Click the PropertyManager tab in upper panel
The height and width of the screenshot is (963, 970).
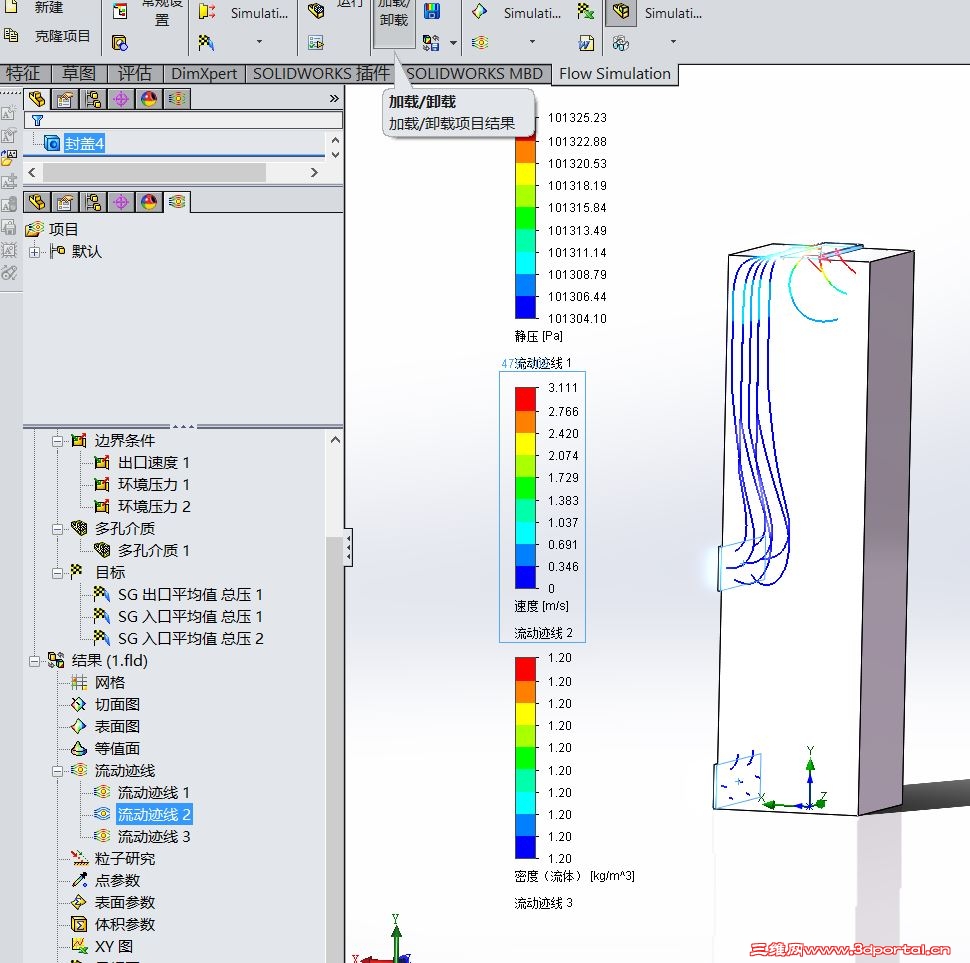tap(65, 99)
